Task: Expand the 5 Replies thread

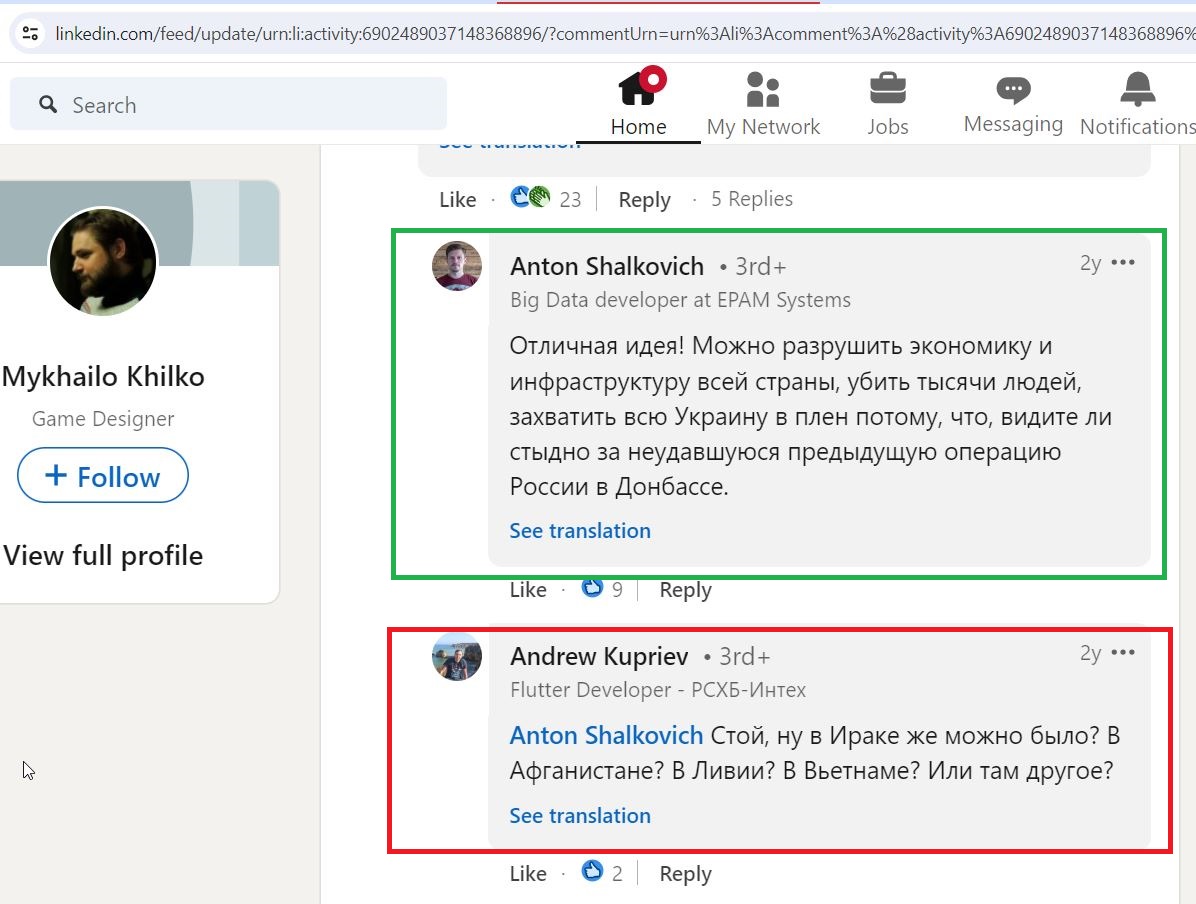Action: pos(752,198)
